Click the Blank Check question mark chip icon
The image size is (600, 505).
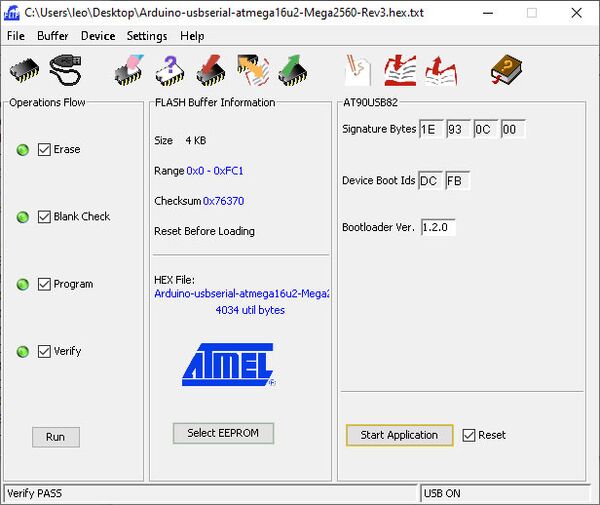[170, 70]
